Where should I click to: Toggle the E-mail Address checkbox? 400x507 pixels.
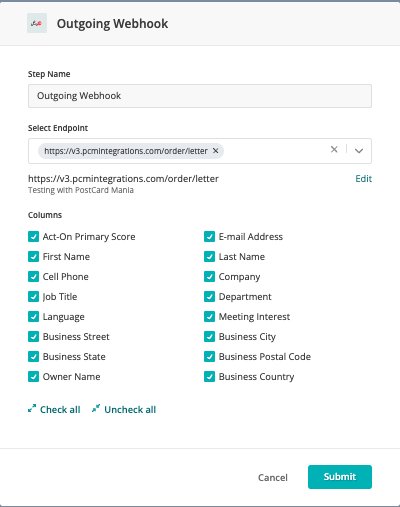(209, 237)
